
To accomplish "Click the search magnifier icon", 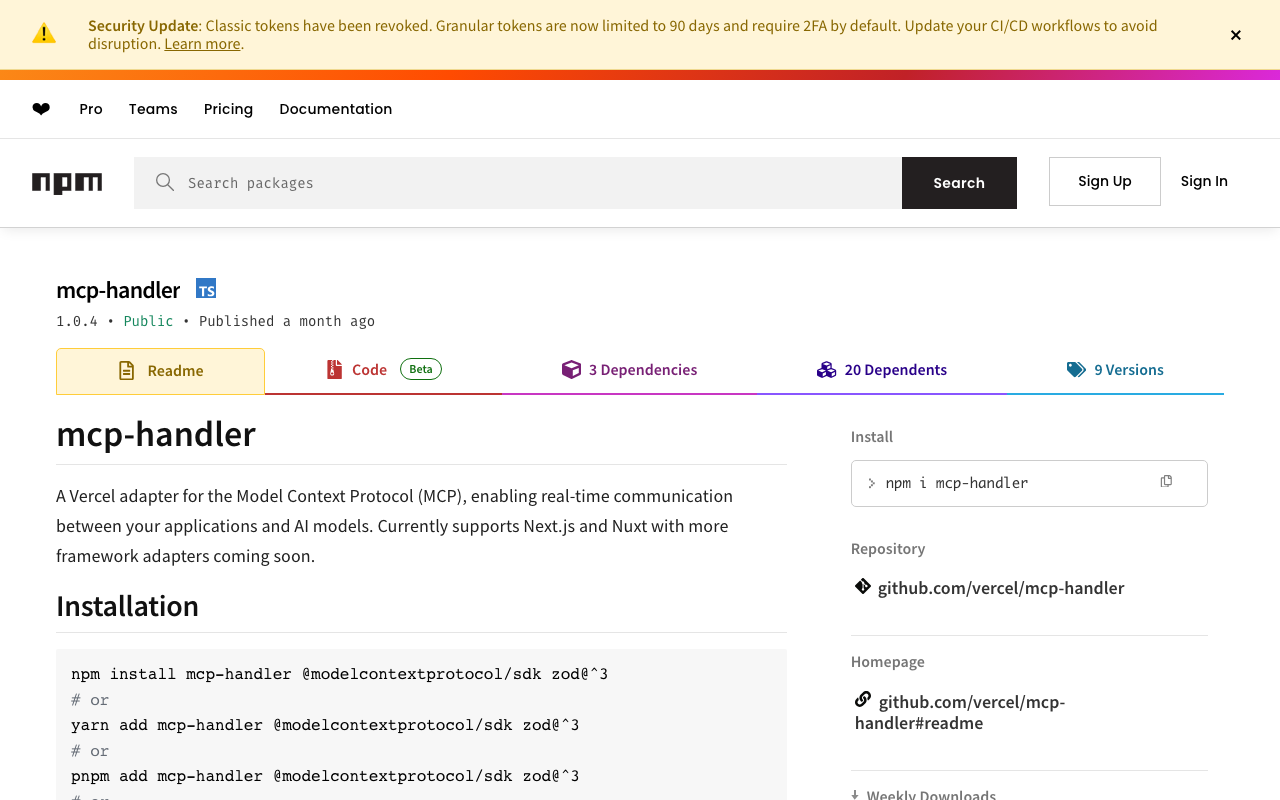I will (165, 182).
